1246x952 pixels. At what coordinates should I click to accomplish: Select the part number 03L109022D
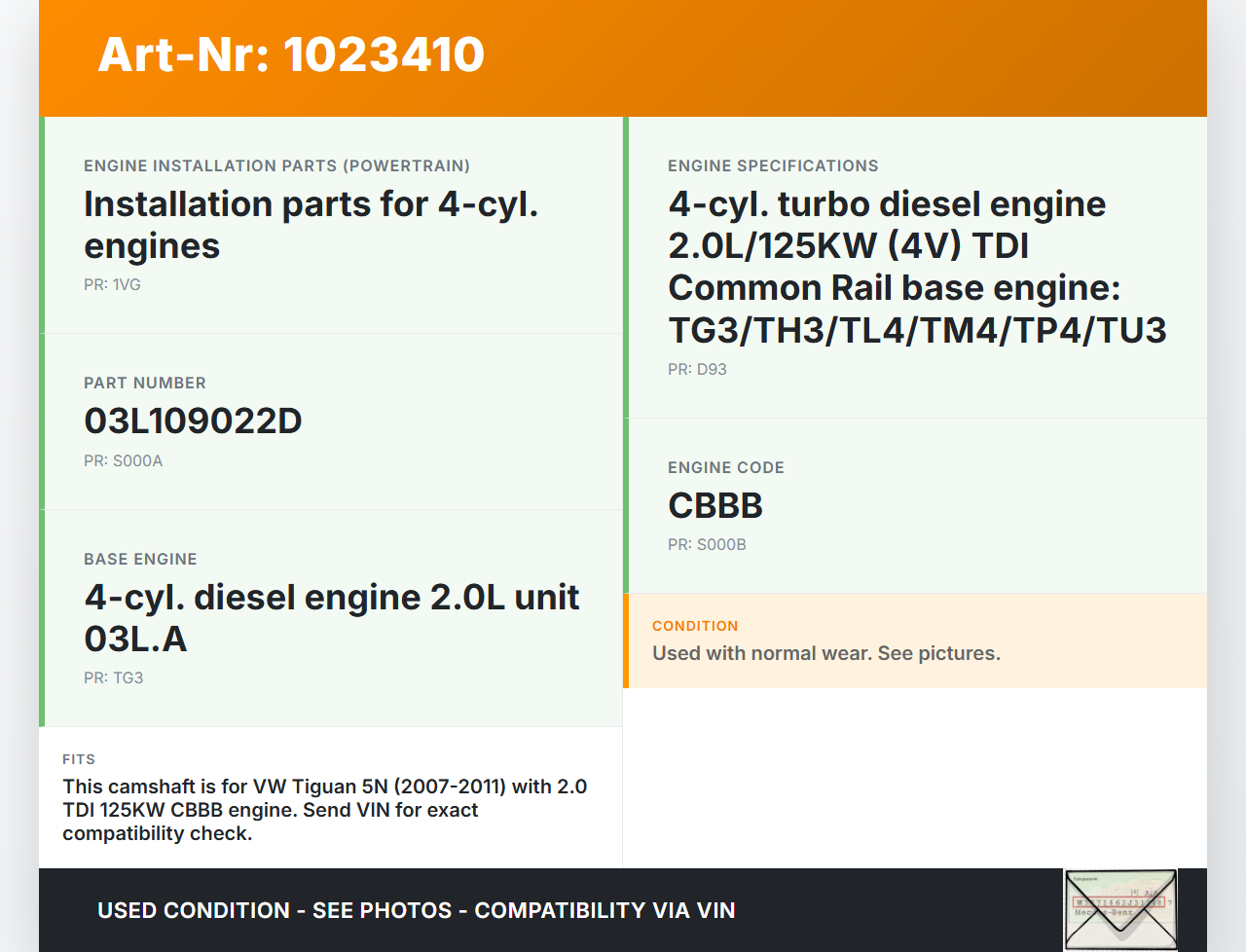point(193,421)
